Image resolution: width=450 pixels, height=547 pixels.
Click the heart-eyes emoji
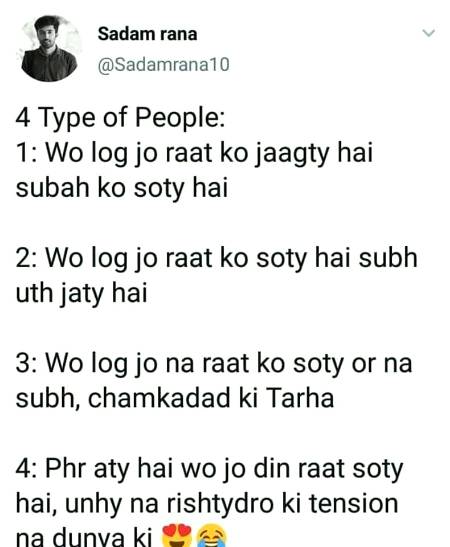[x=177, y=535]
